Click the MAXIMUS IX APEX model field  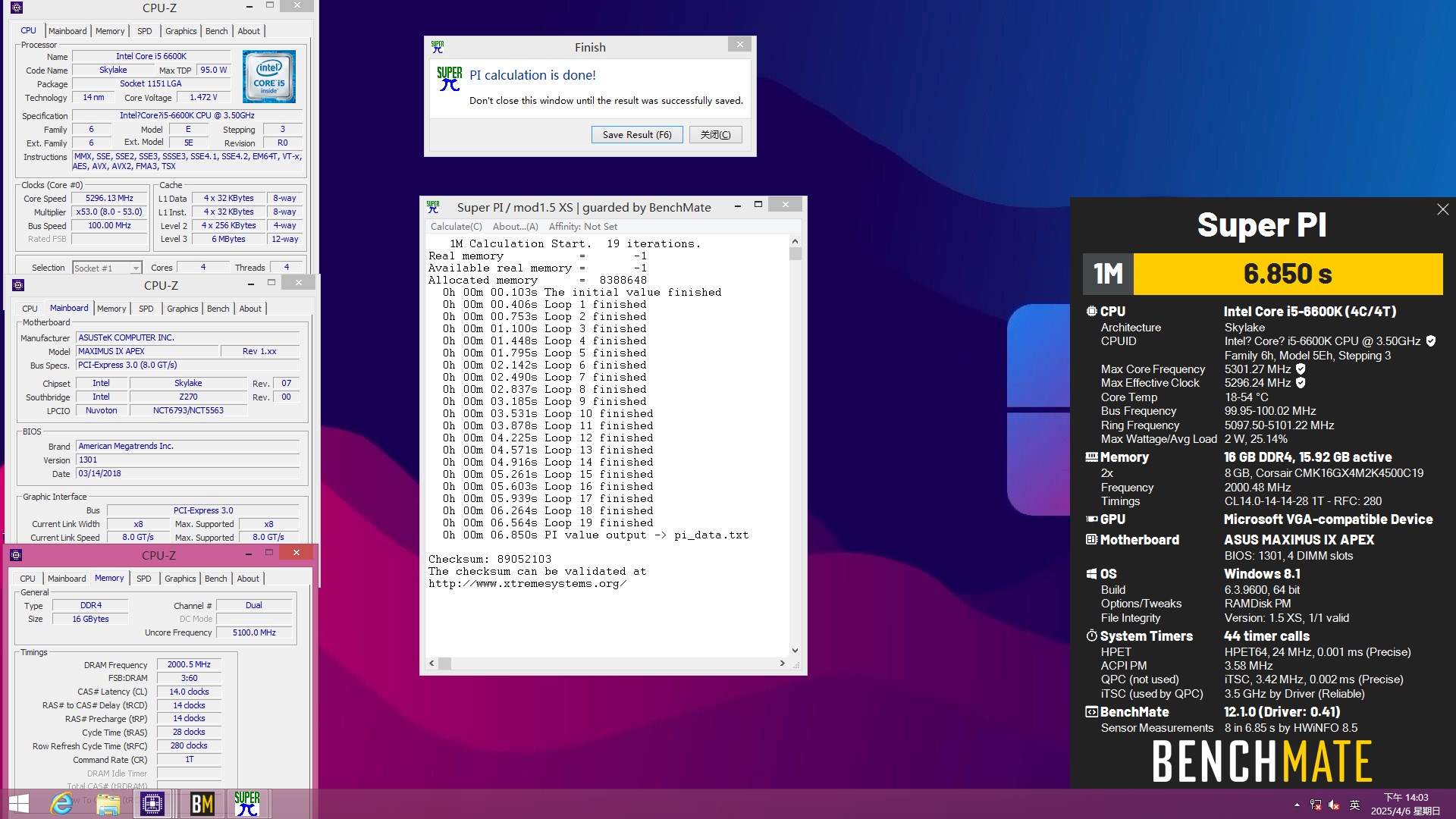[x=147, y=352]
